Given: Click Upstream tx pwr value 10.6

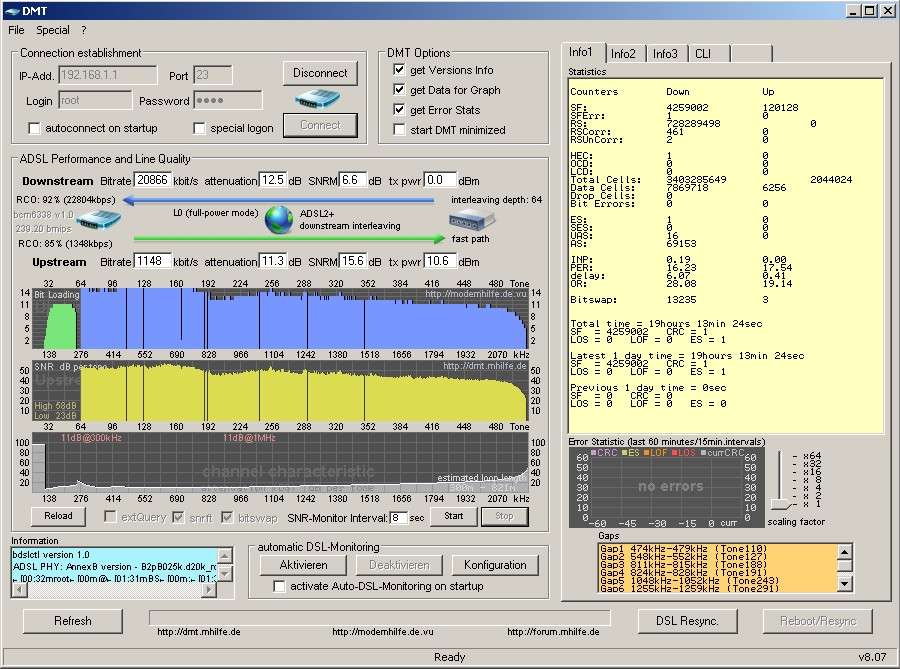Looking at the screenshot, I should (440, 262).
